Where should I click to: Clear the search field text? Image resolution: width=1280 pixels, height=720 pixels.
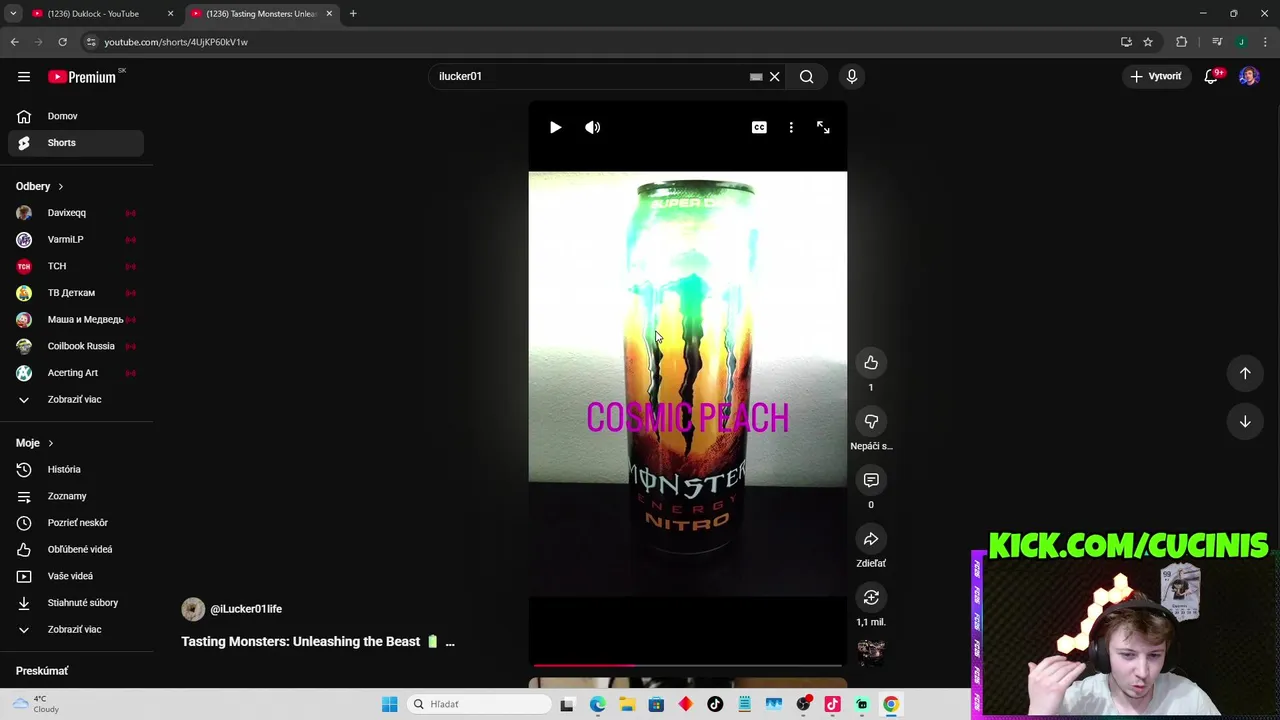coord(774,76)
